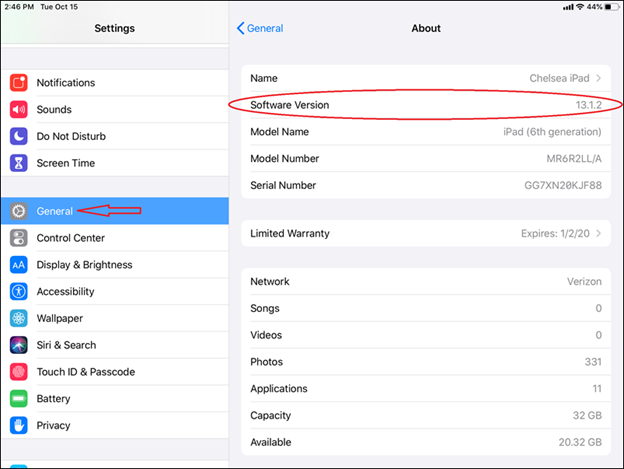Tap the 'Verizon' network value
The height and width of the screenshot is (469, 624).
coord(584,282)
